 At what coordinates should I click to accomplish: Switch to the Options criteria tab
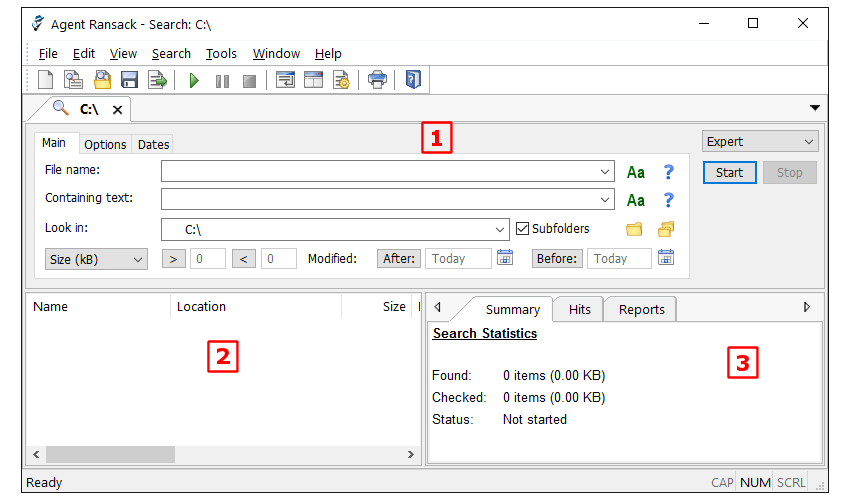pos(105,144)
